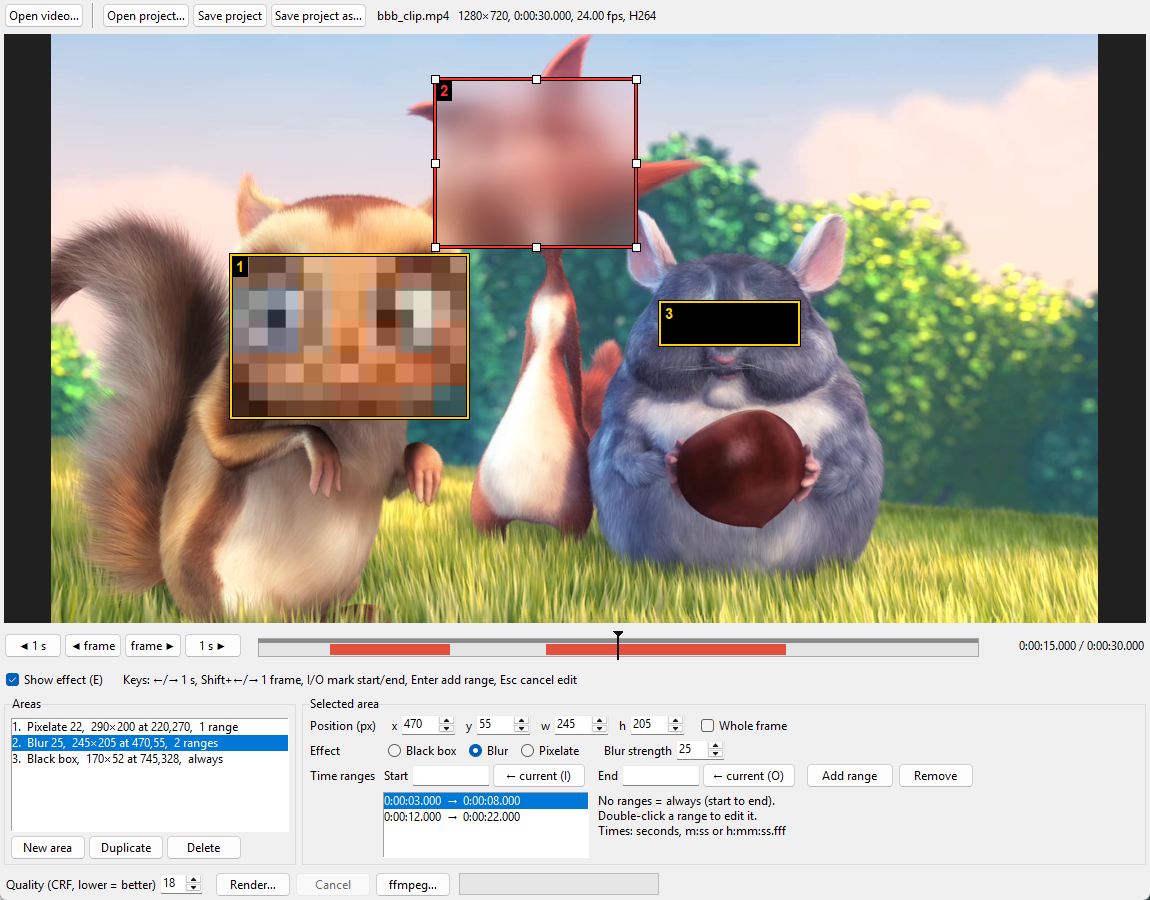Select range 0:00:12.000 to 0:00:22.000
This screenshot has height=900, width=1150.
[x=486, y=817]
